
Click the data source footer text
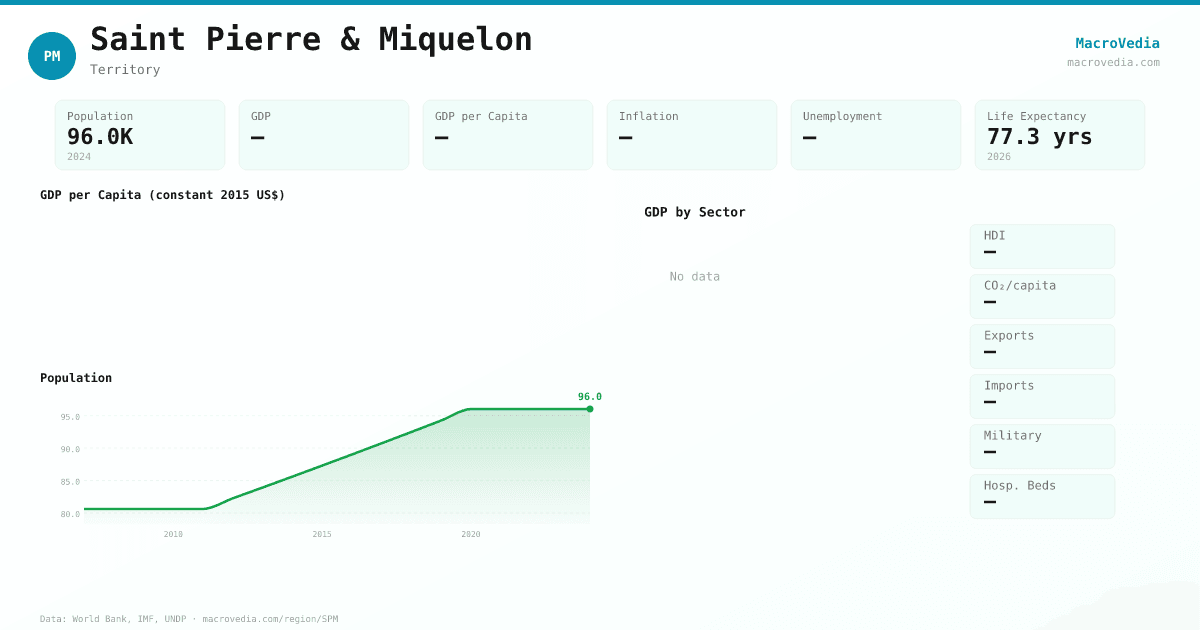pos(189,619)
